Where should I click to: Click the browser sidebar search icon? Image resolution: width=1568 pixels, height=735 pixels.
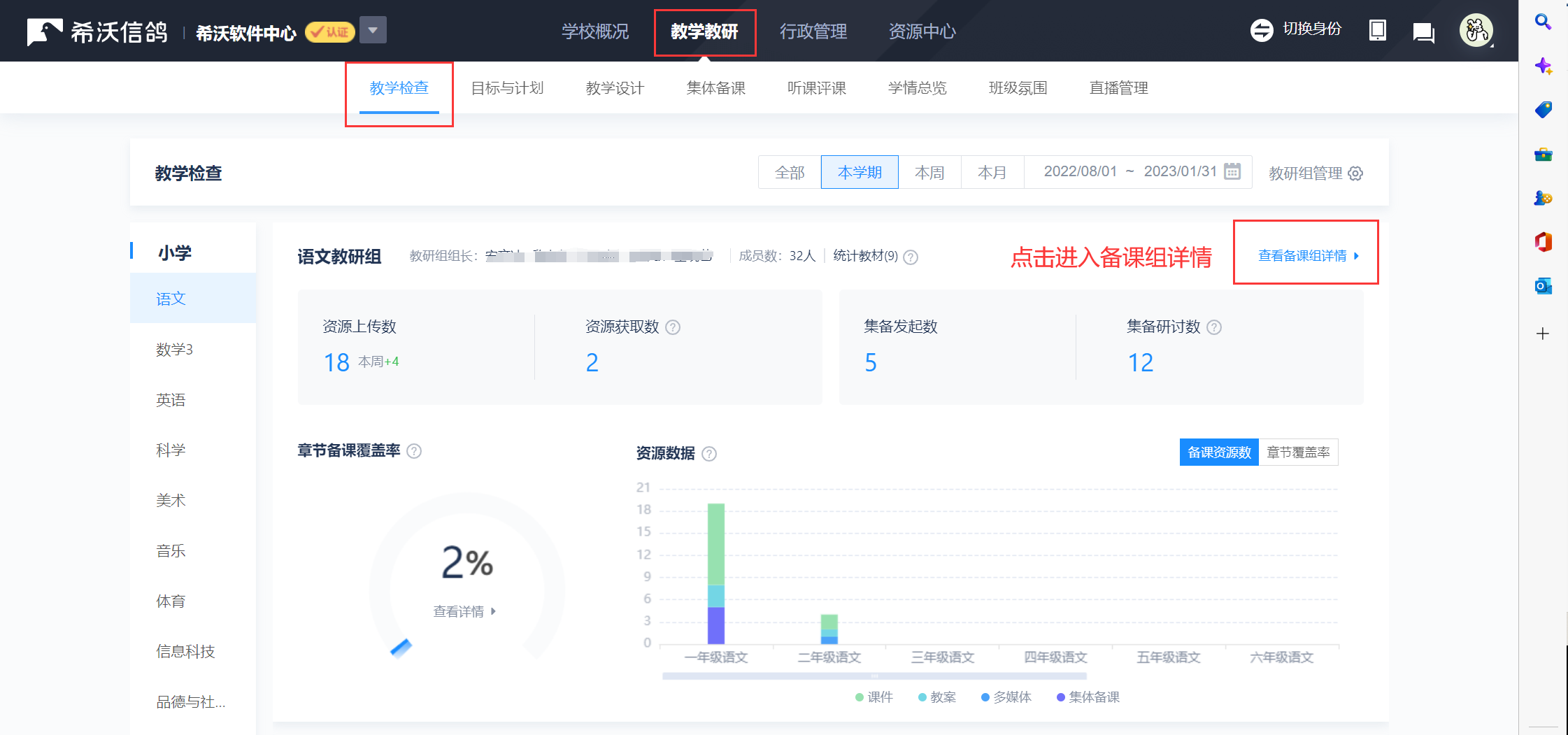pyautogui.click(x=1543, y=22)
